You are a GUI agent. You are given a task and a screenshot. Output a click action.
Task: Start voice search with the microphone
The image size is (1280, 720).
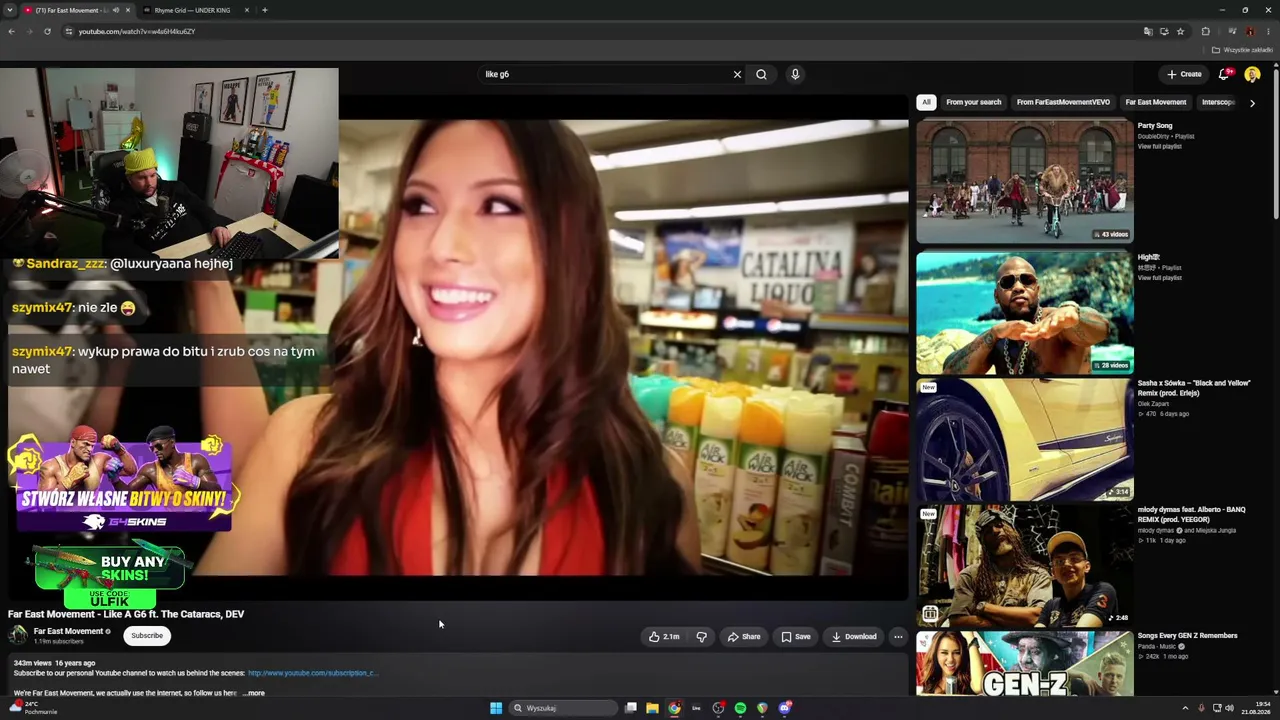pos(795,74)
